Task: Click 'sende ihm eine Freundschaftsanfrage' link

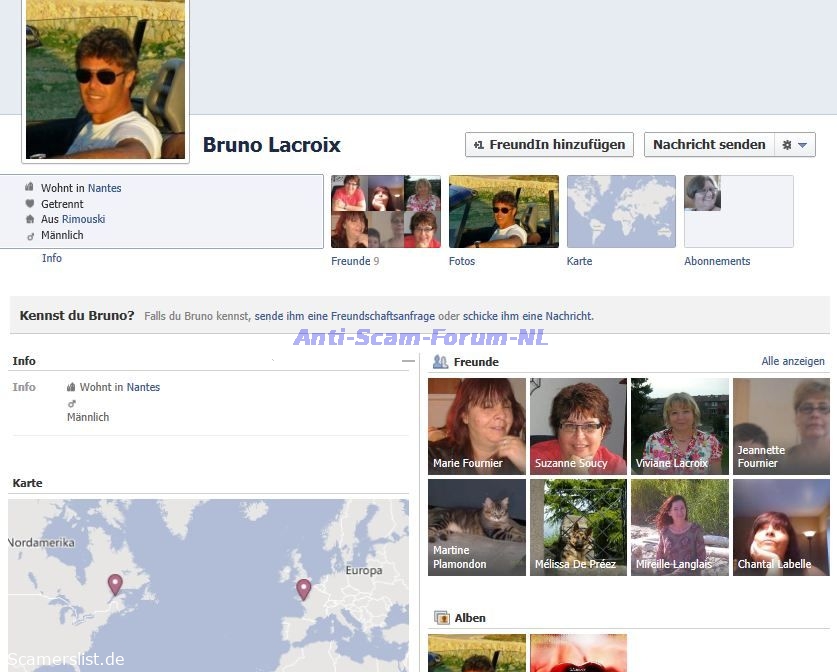Action: [x=345, y=316]
